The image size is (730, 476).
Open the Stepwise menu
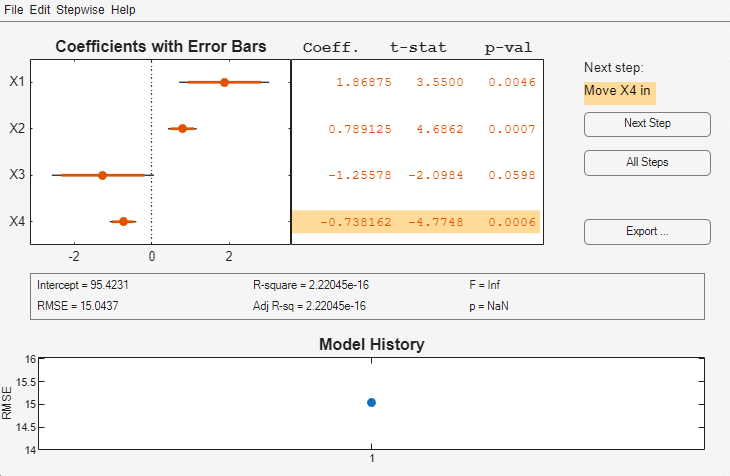[82, 10]
